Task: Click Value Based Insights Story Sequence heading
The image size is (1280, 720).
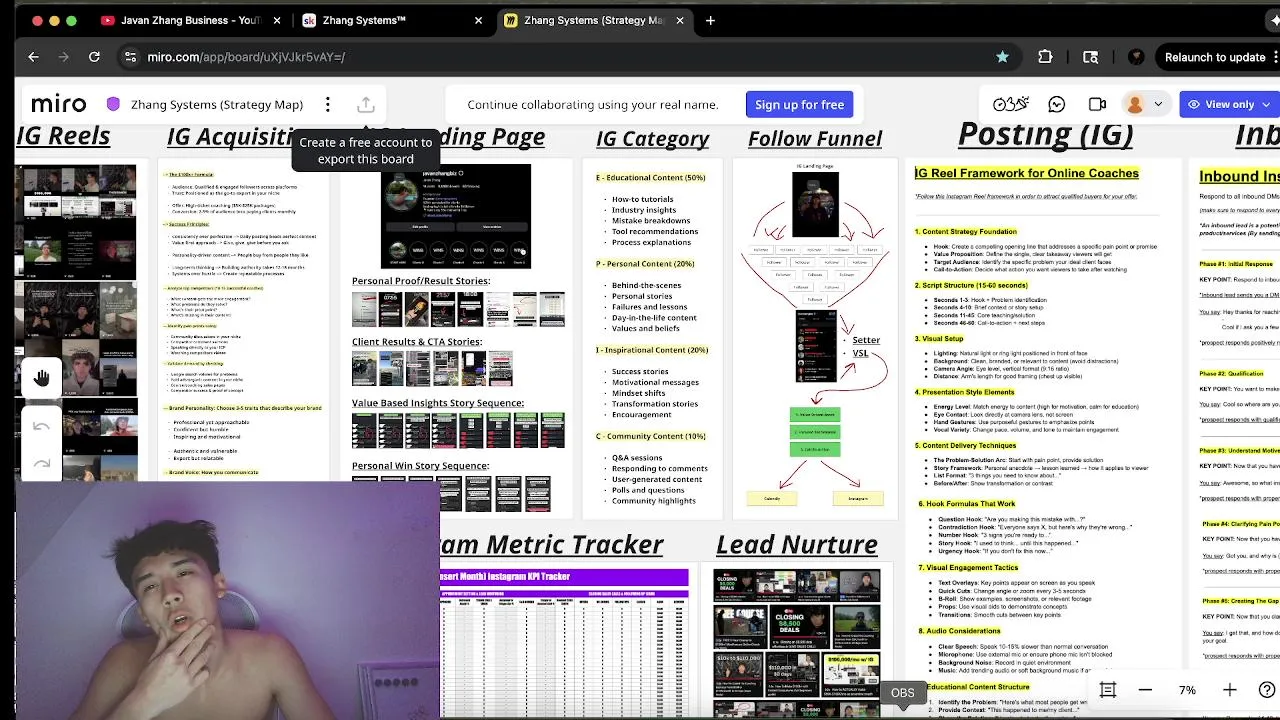Action: click(437, 403)
